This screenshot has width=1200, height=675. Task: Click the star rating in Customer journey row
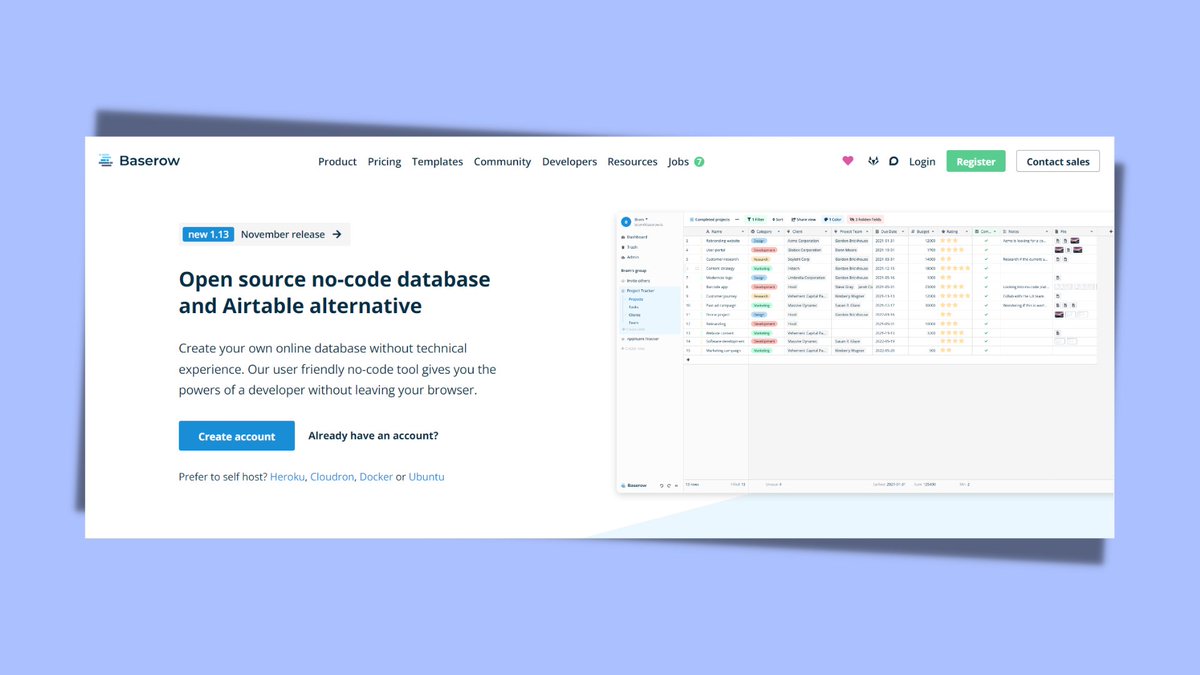955,296
